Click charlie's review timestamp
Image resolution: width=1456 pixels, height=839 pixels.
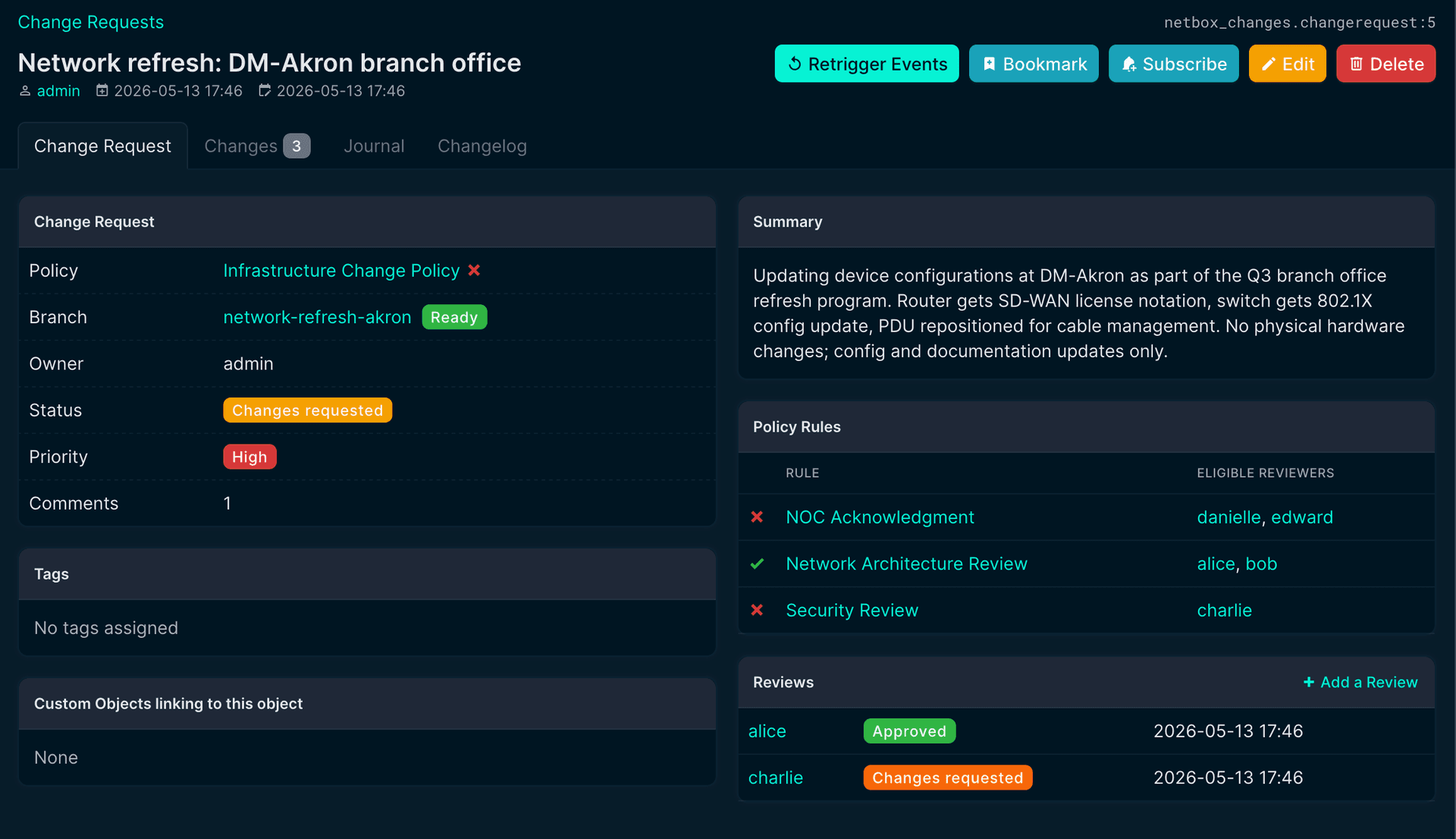[1228, 778]
